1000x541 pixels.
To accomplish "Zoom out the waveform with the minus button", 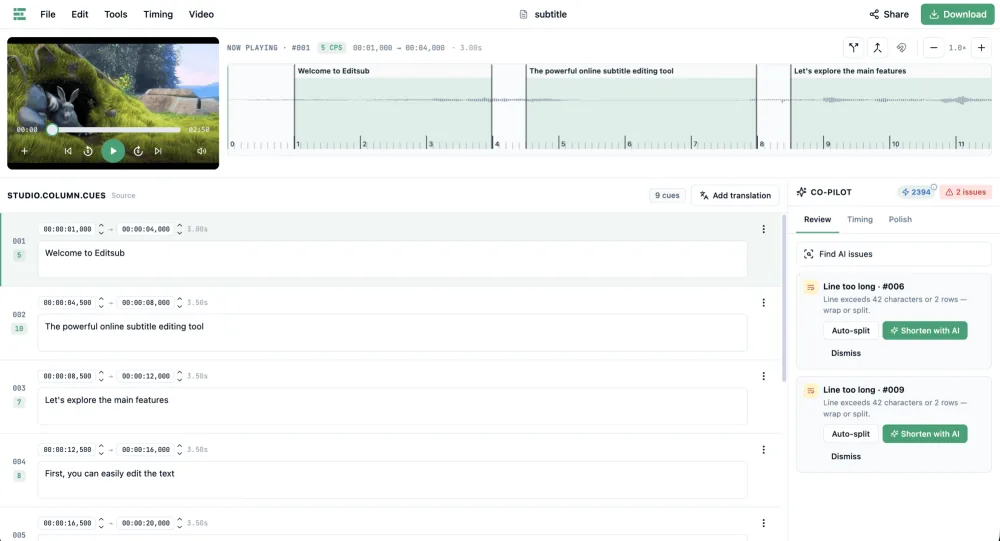I will coord(933,47).
